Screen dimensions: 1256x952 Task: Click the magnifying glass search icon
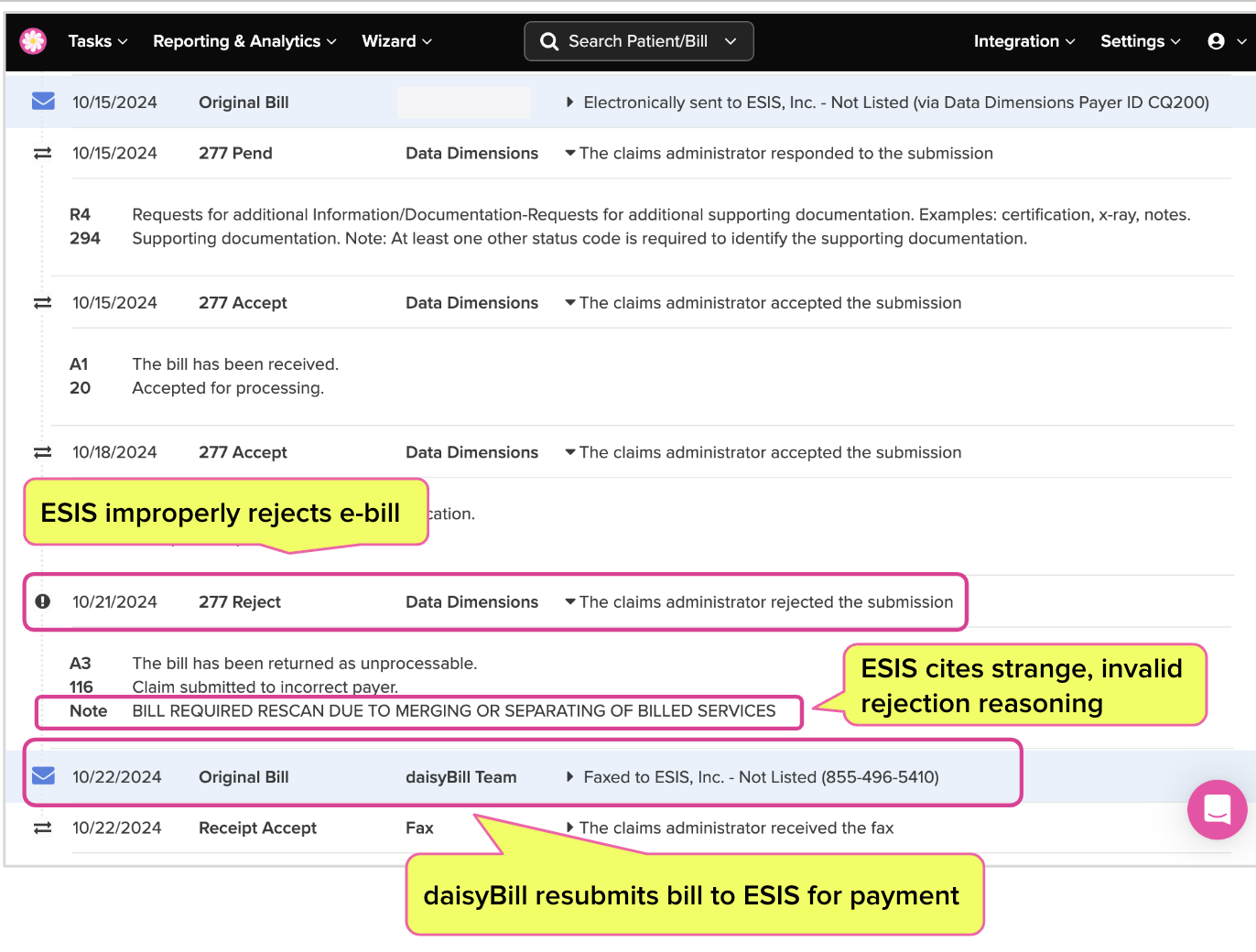pyautogui.click(x=549, y=41)
